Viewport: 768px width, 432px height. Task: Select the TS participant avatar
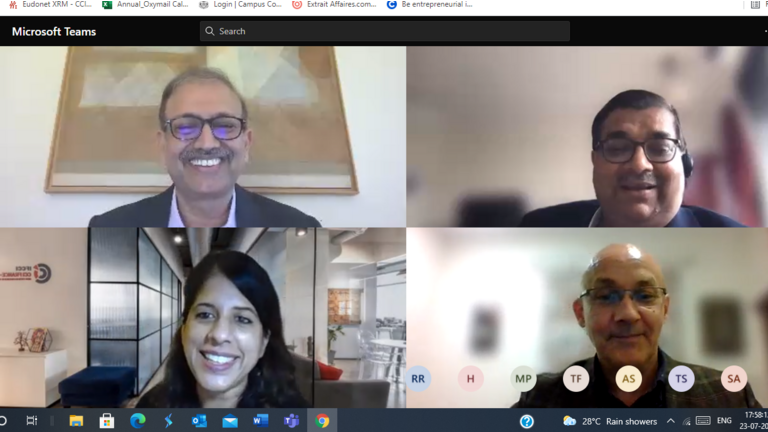tap(681, 378)
